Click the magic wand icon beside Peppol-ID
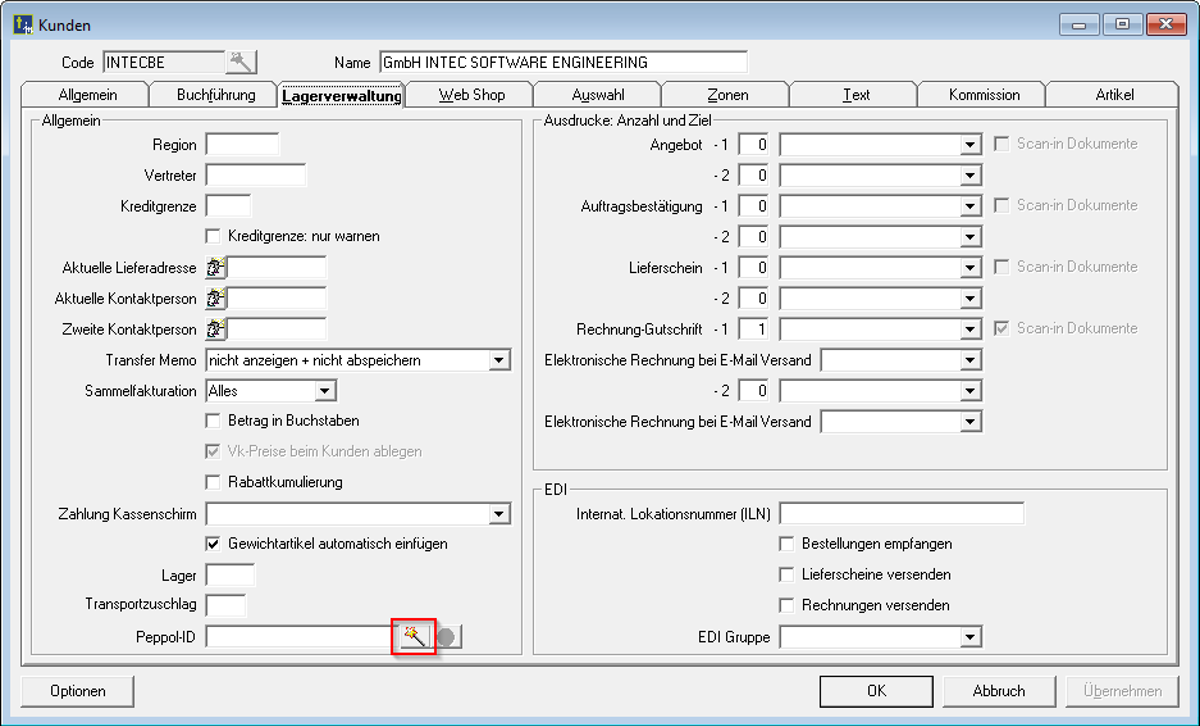Viewport: 1200px width, 726px height. [x=413, y=636]
